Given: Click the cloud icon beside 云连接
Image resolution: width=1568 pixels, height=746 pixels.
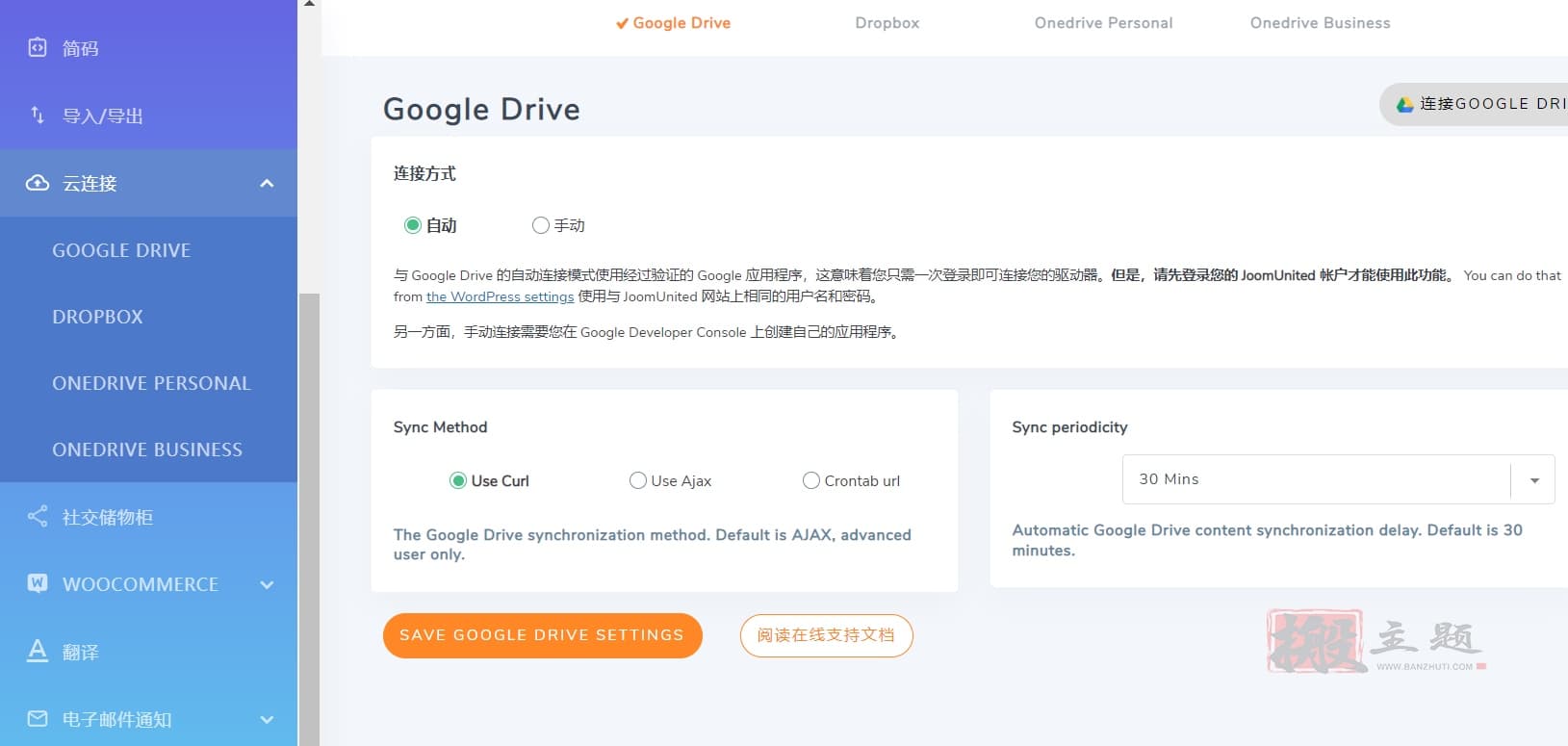Looking at the screenshot, I should pyautogui.click(x=38, y=182).
